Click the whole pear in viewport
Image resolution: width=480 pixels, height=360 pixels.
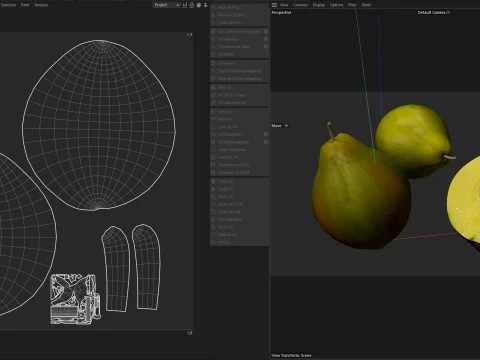[360, 193]
